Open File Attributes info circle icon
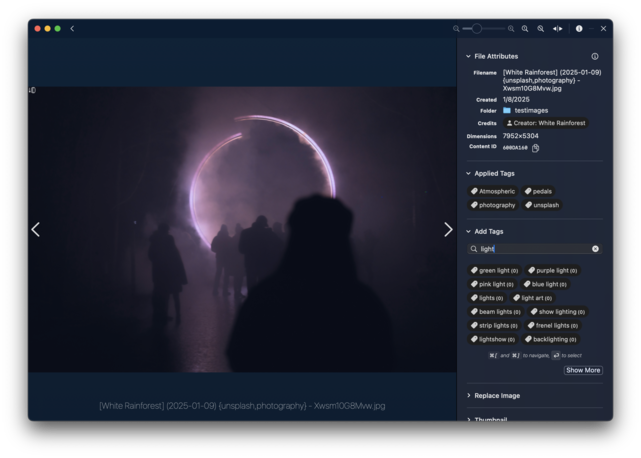Image resolution: width=641 pixels, height=458 pixels. pyautogui.click(x=595, y=56)
